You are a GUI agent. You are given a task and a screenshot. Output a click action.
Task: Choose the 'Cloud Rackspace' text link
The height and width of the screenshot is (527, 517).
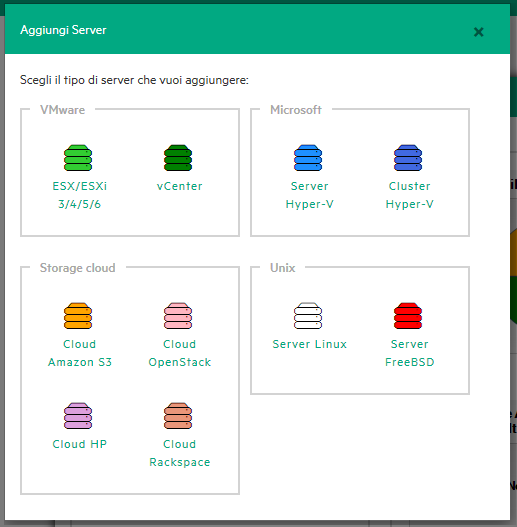180,453
